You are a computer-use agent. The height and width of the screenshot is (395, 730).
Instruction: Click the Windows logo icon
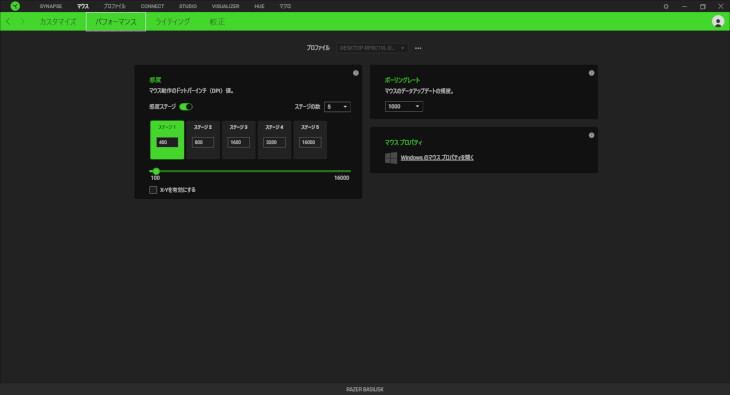[391, 157]
